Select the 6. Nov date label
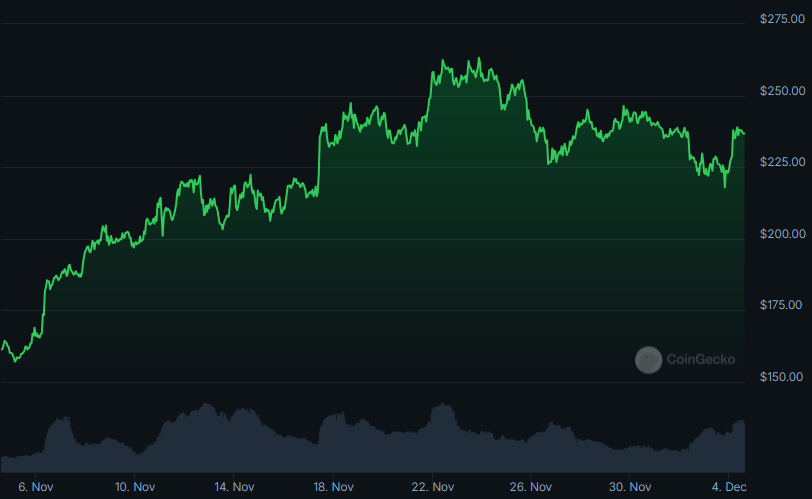This screenshot has width=812, height=499. tap(36, 487)
